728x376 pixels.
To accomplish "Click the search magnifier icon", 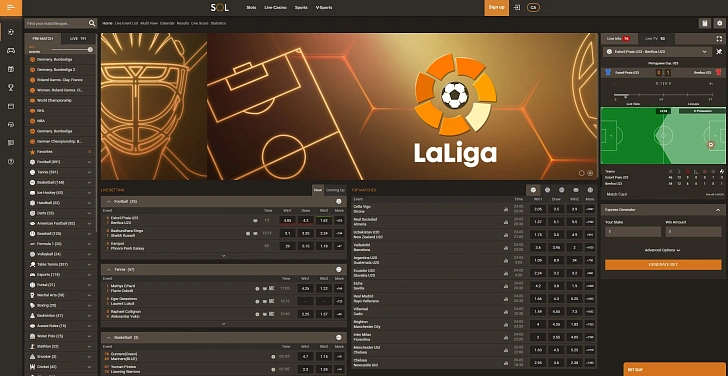I will click(92, 23).
